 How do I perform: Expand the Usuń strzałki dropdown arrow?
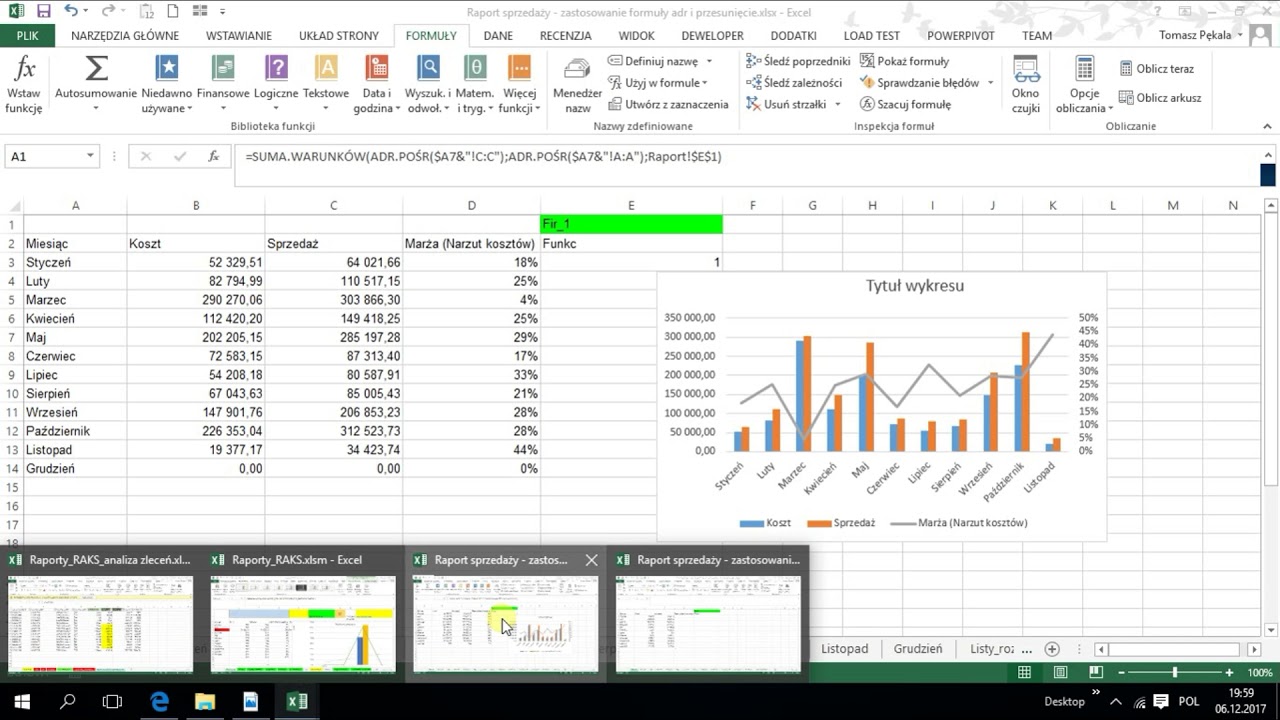[x=837, y=105]
